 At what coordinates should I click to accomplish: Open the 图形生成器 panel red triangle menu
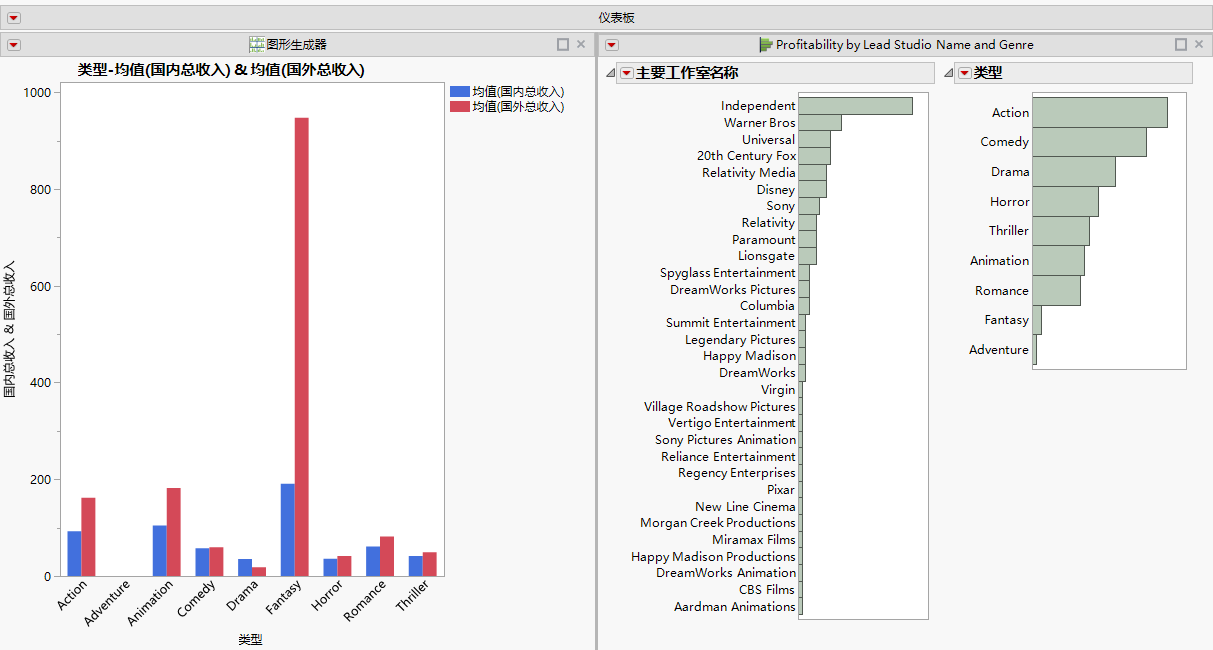(x=14, y=45)
